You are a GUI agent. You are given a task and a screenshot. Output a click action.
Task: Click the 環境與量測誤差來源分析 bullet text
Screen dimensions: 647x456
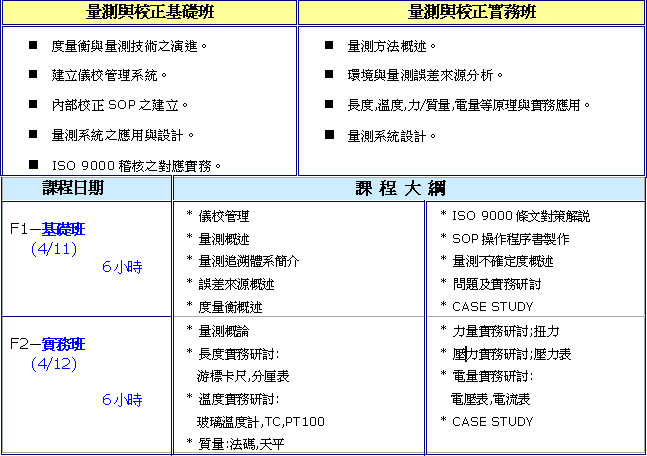[x=425, y=75]
